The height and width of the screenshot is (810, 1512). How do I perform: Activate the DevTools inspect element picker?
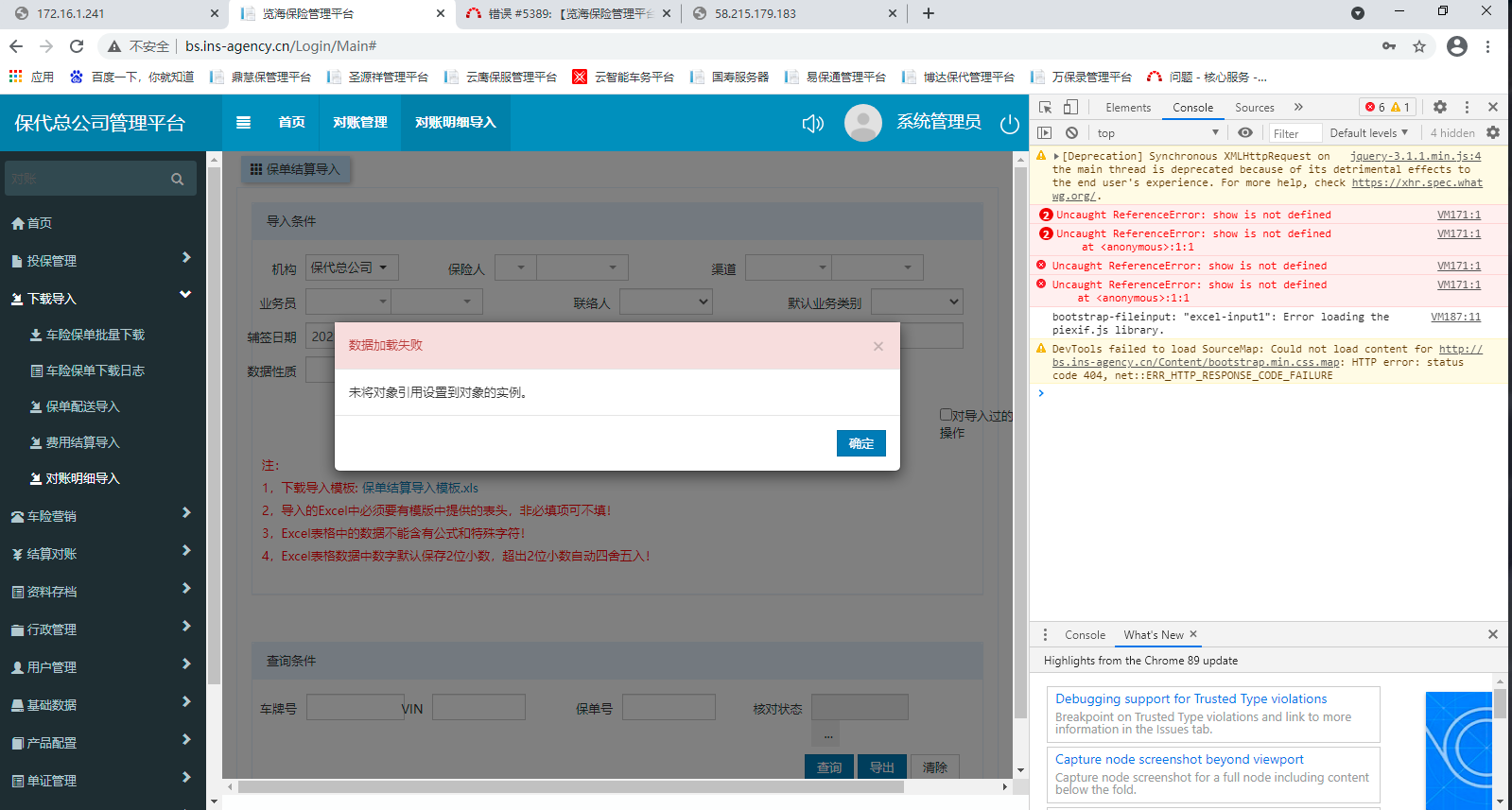coord(1045,107)
